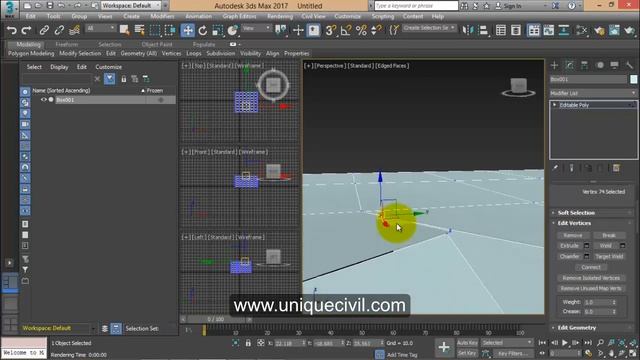This screenshot has width=640, height=360.
Task: Open the Rendering menu
Action: point(280,16)
